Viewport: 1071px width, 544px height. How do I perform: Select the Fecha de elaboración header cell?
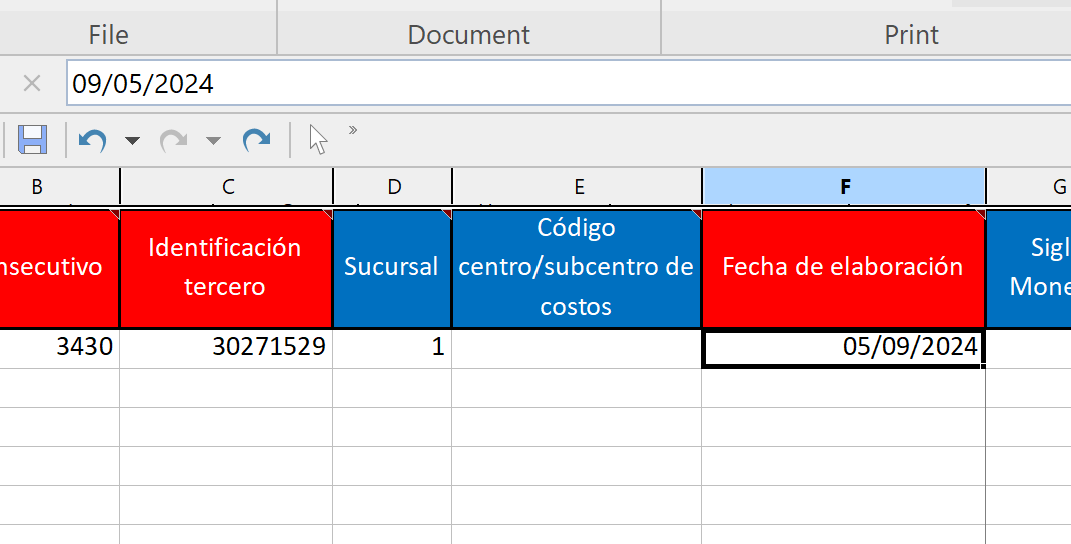[x=843, y=267]
